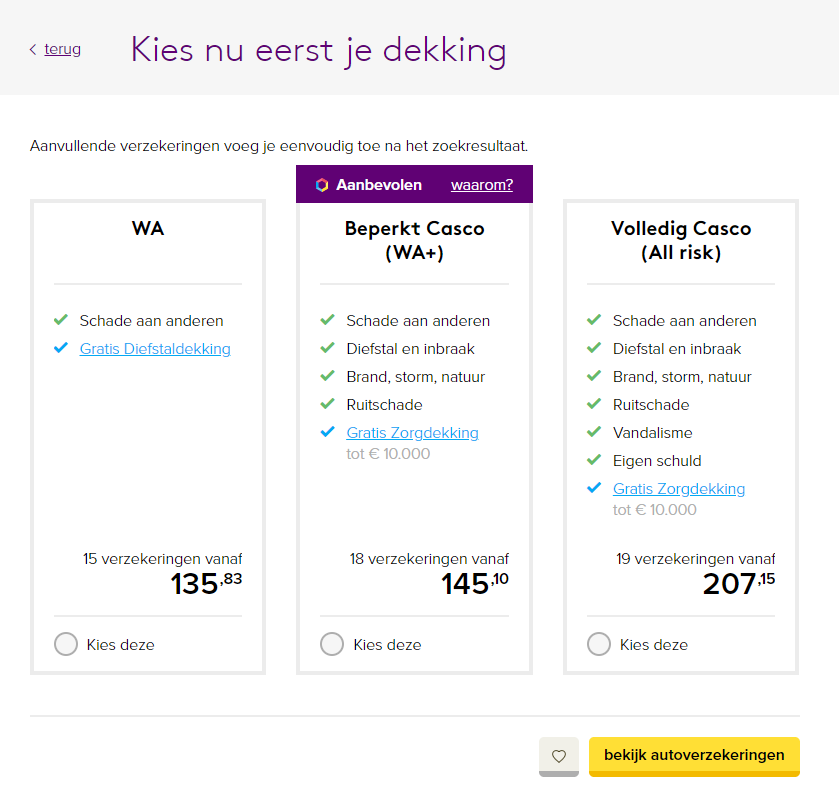This screenshot has height=797, width=839.
Task: Open 'Gratis Zorgdekking' link under Beperkt Casco
Action: [412, 433]
